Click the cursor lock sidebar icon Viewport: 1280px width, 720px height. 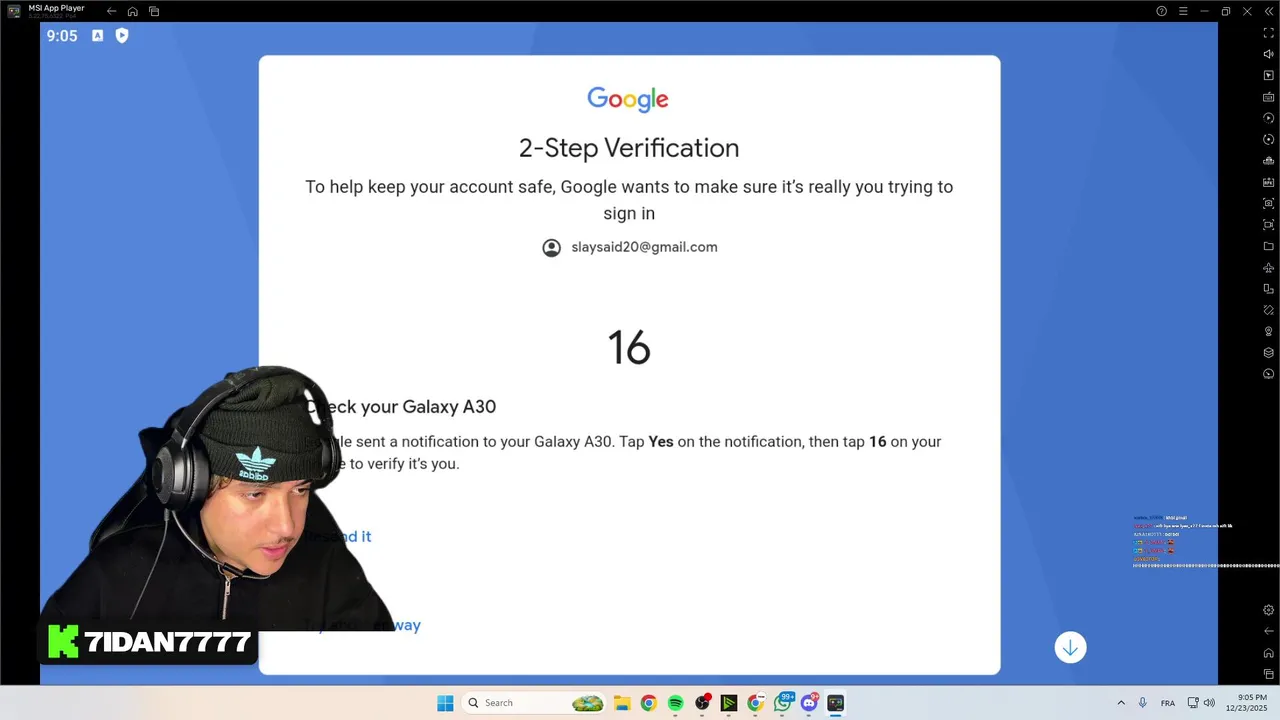pos(1268,76)
